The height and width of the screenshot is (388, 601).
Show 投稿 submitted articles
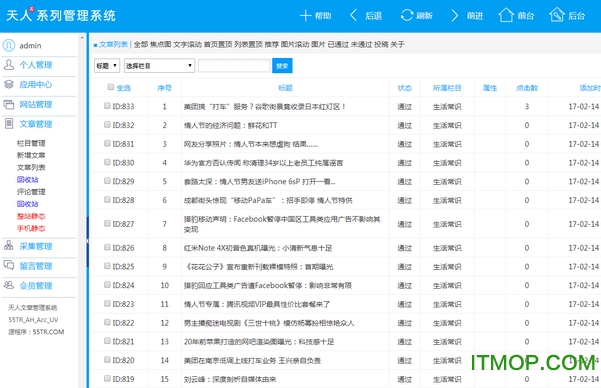381,44
